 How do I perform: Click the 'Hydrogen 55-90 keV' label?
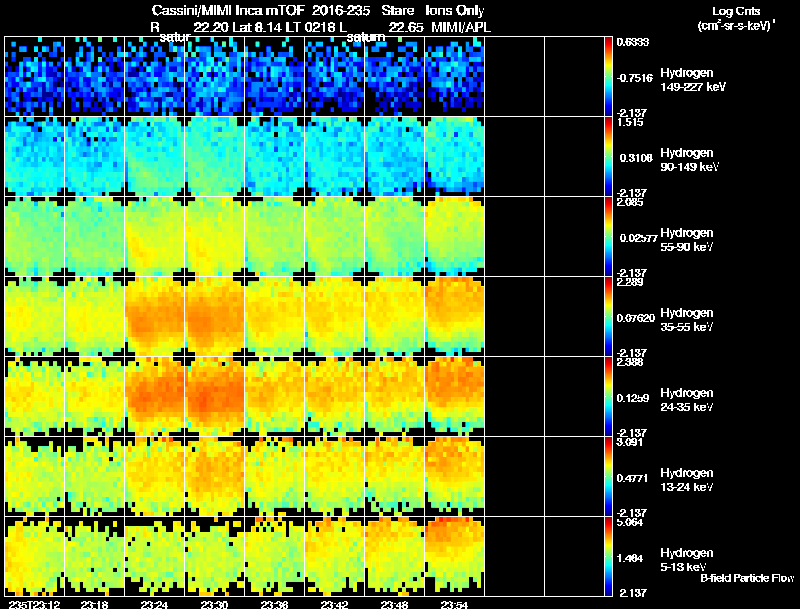[687, 240]
